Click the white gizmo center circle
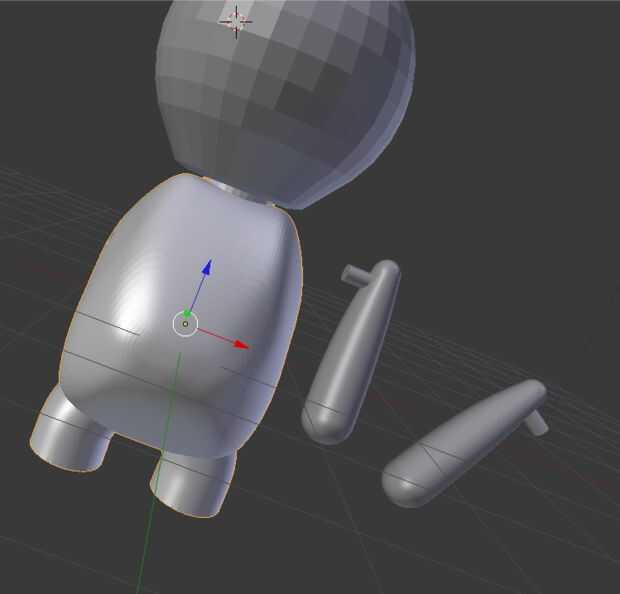This screenshot has width=620, height=594. pos(185,324)
